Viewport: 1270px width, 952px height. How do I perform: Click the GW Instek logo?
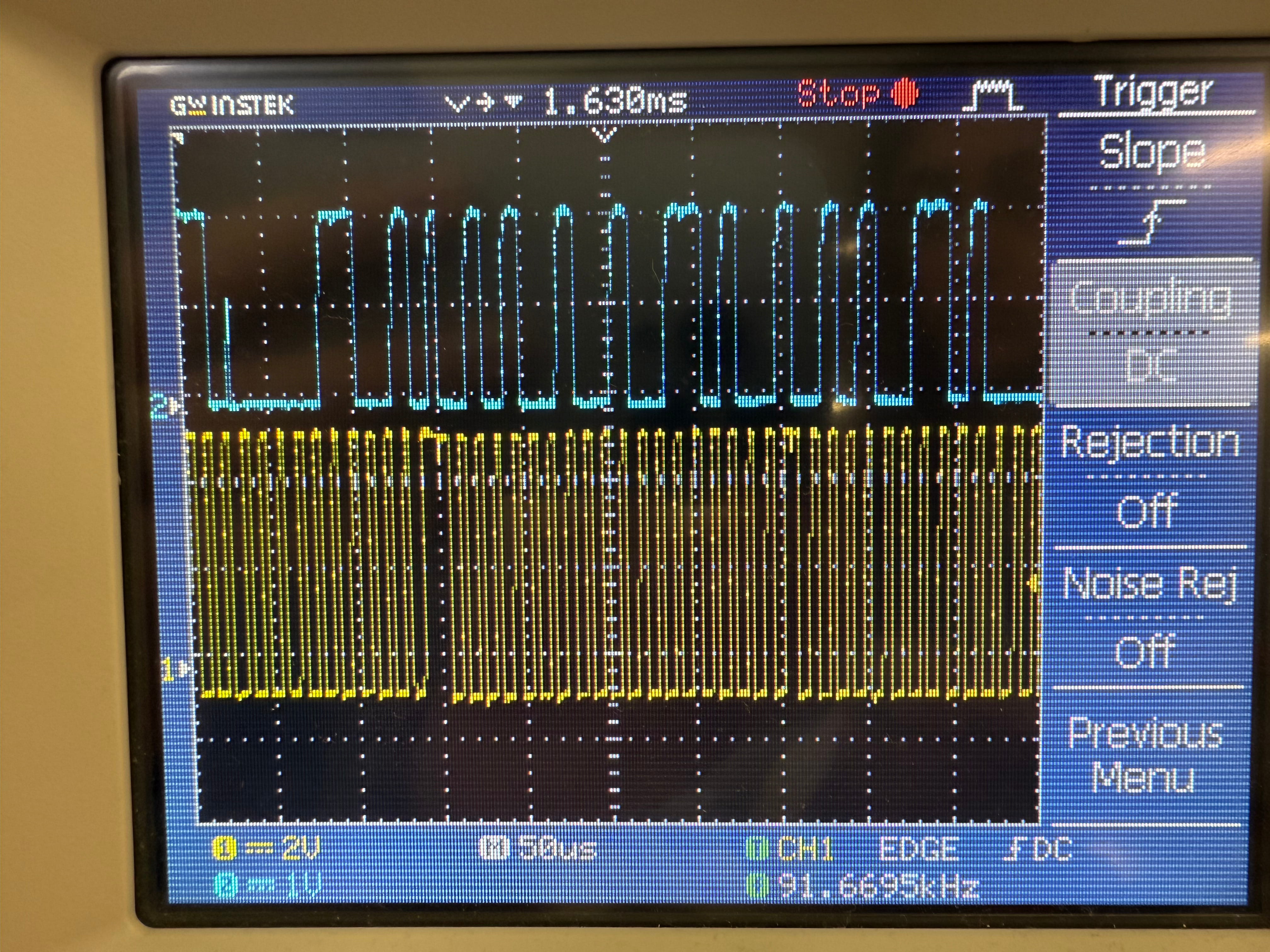232,105
